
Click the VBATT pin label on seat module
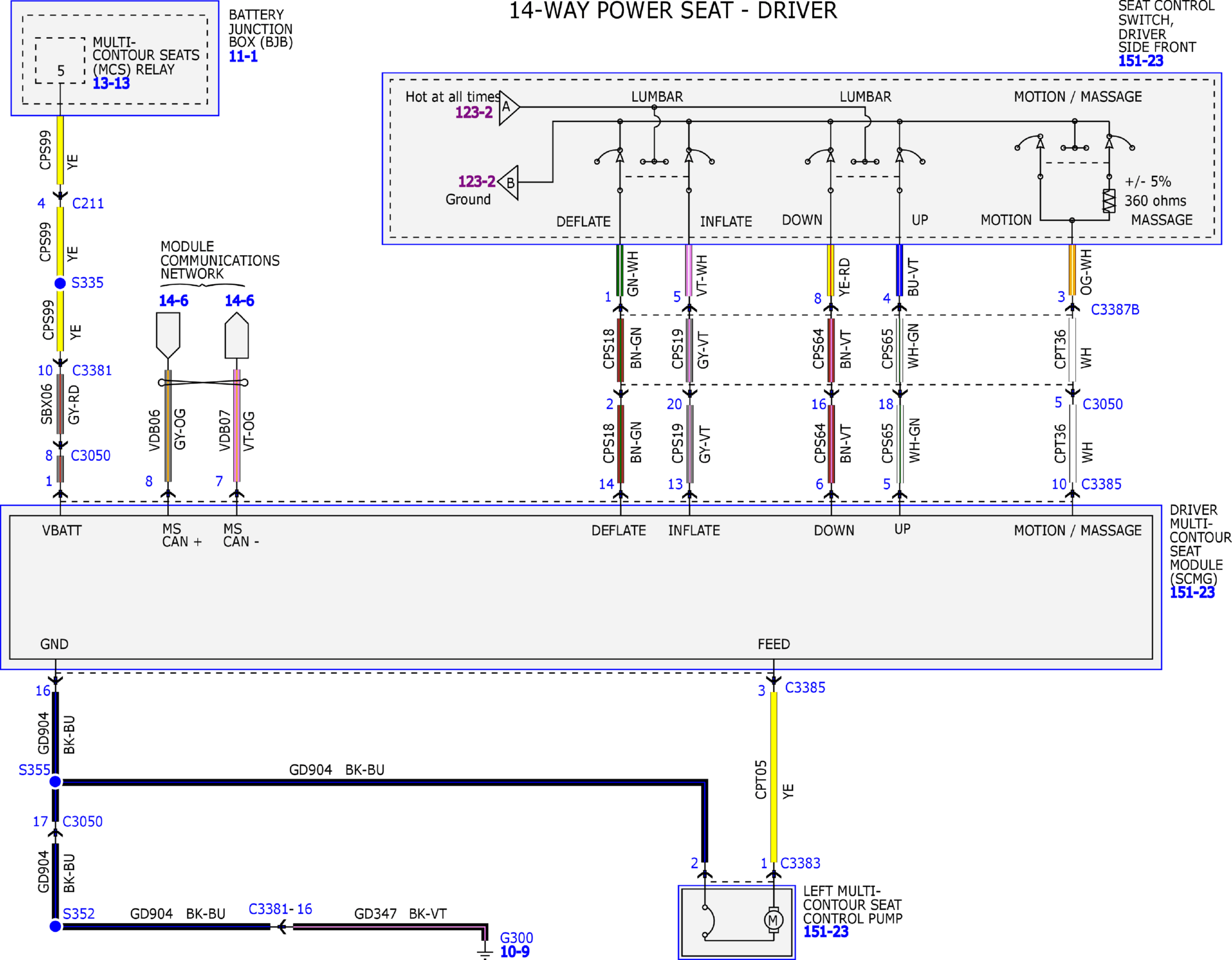(62, 530)
